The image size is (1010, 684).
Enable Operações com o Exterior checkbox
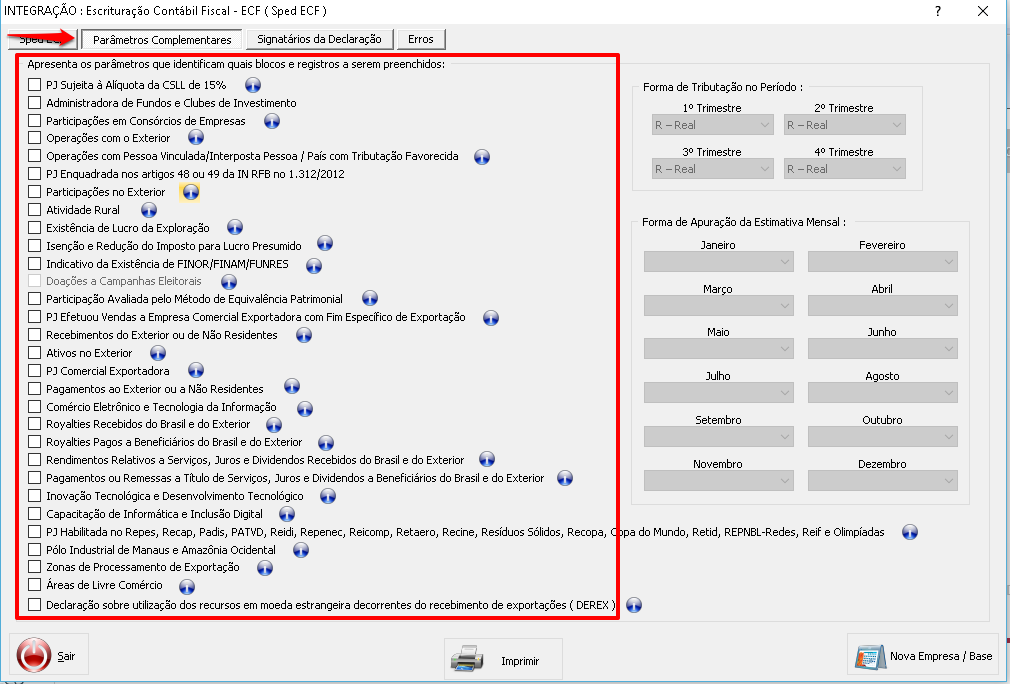coord(35,138)
